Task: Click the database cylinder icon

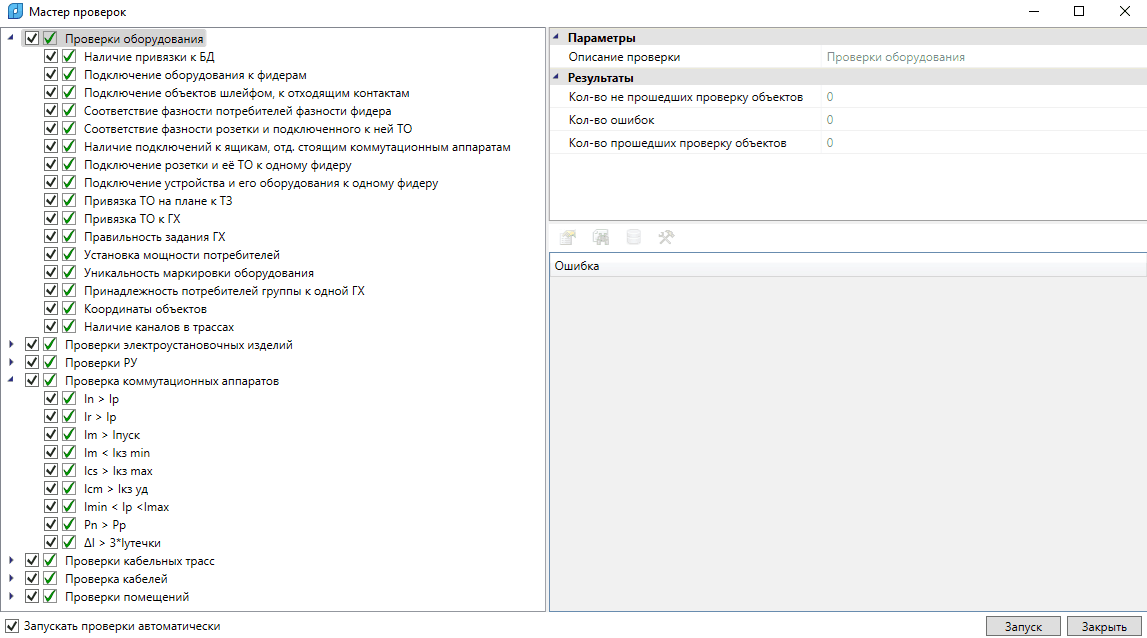Action: pyautogui.click(x=633, y=238)
